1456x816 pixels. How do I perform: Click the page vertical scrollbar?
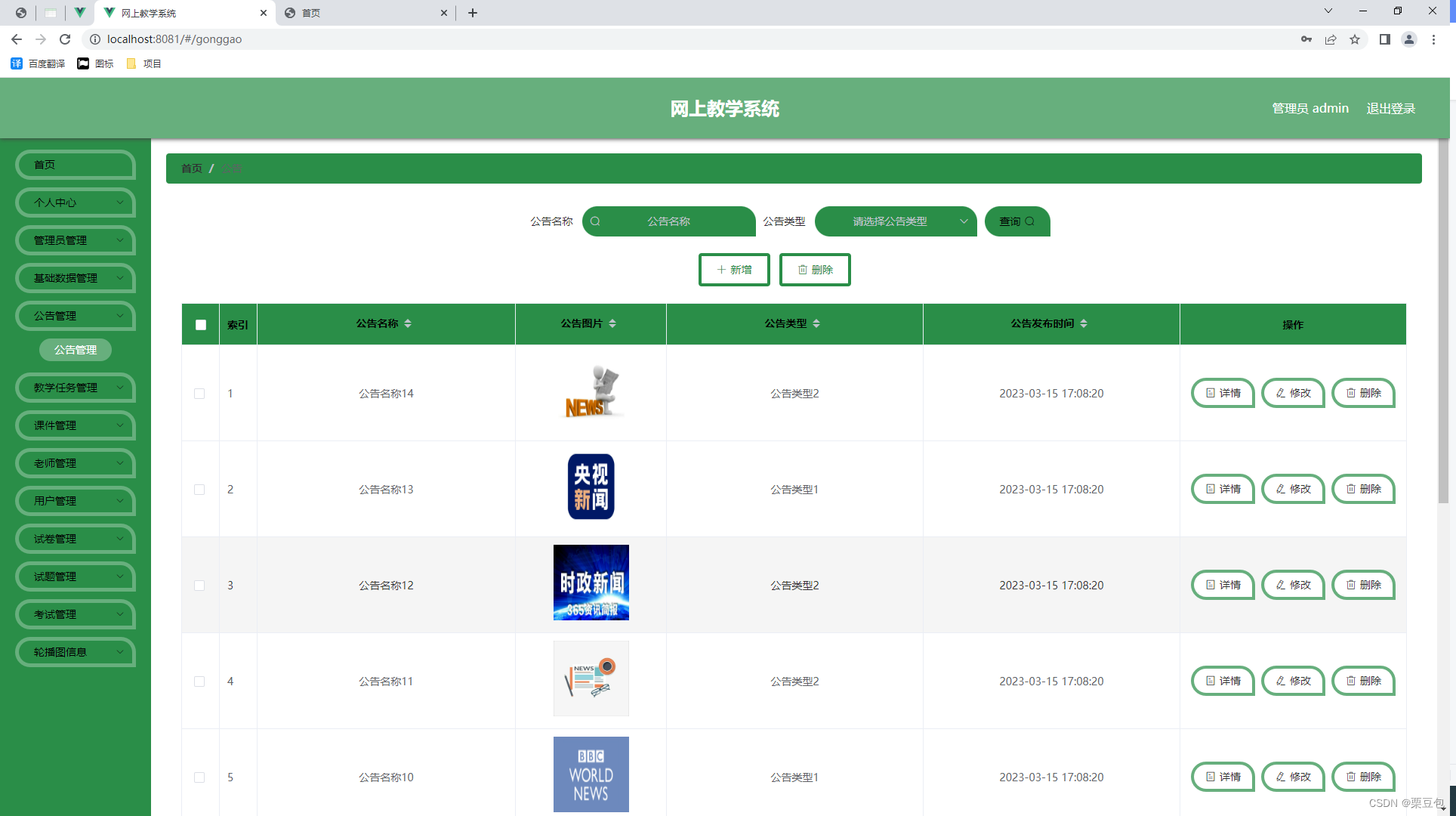[x=1443, y=317]
